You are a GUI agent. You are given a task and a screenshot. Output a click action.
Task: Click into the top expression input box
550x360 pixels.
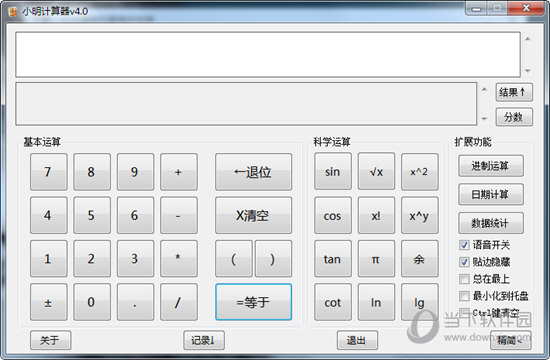point(268,54)
